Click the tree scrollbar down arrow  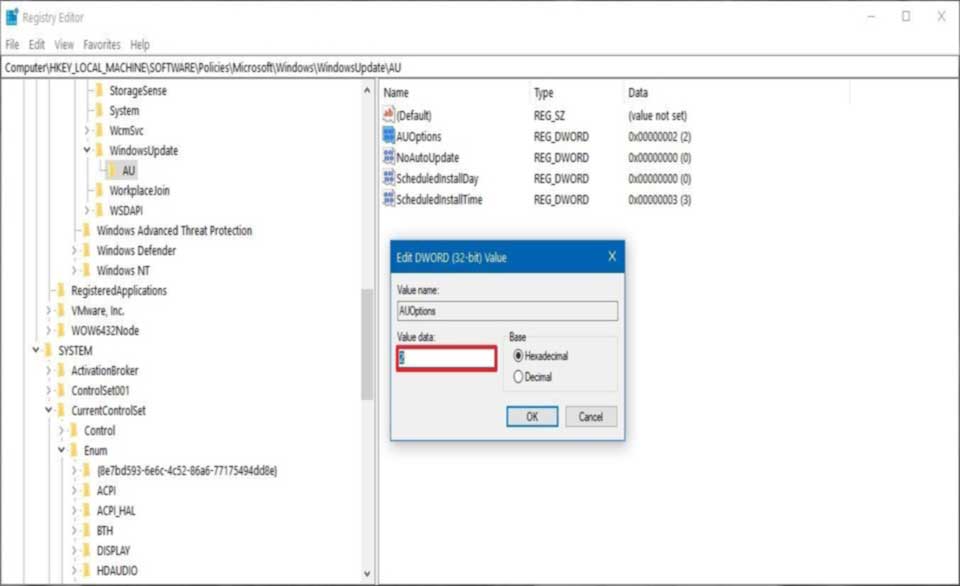(x=367, y=574)
